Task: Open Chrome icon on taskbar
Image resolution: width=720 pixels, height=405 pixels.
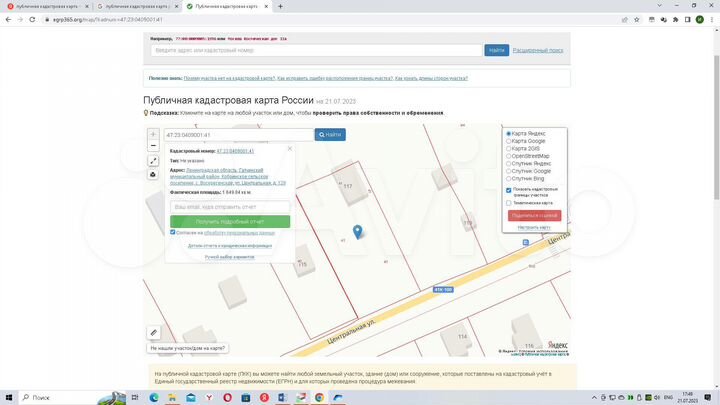Action: coord(319,397)
